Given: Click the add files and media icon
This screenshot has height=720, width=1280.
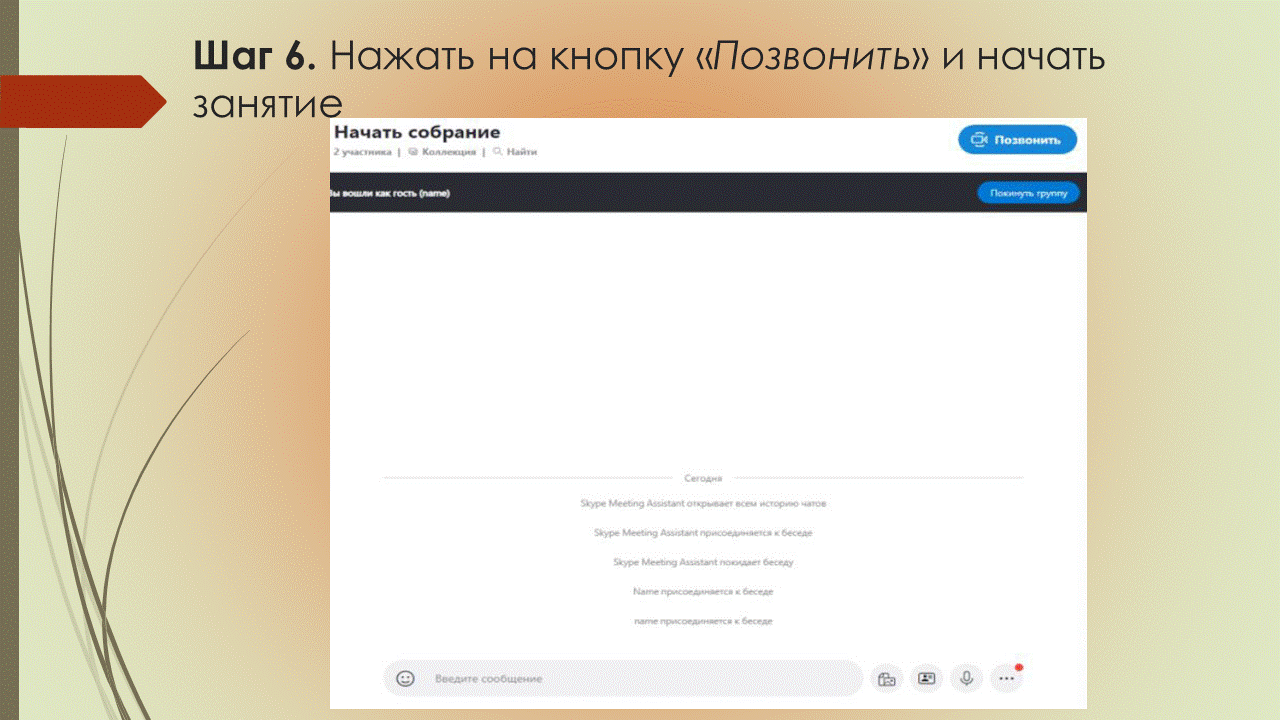Looking at the screenshot, I should point(886,678).
